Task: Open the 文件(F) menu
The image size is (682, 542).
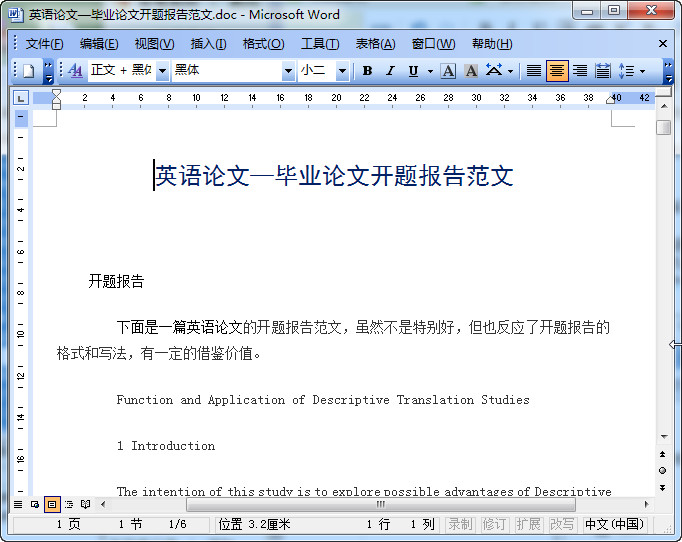Action: click(44, 44)
